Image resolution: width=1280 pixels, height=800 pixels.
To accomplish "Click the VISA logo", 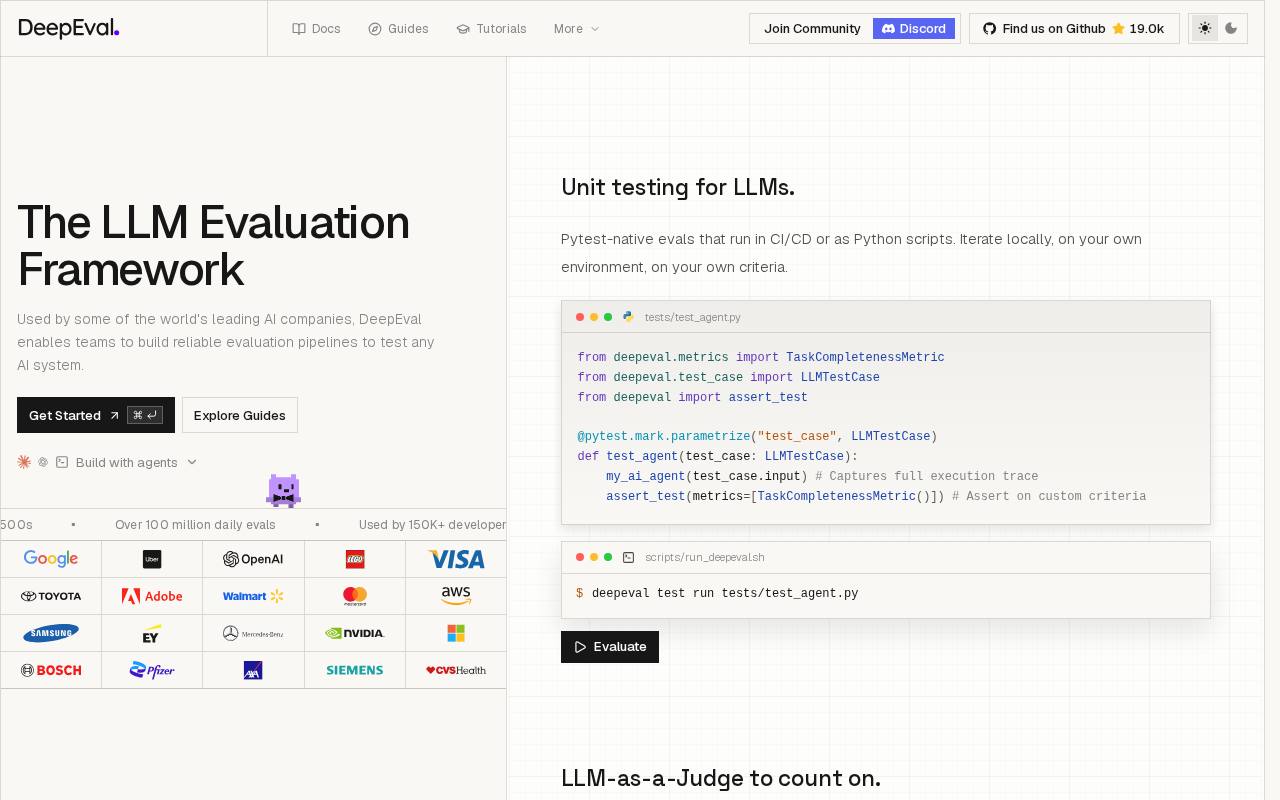I will tap(456, 559).
